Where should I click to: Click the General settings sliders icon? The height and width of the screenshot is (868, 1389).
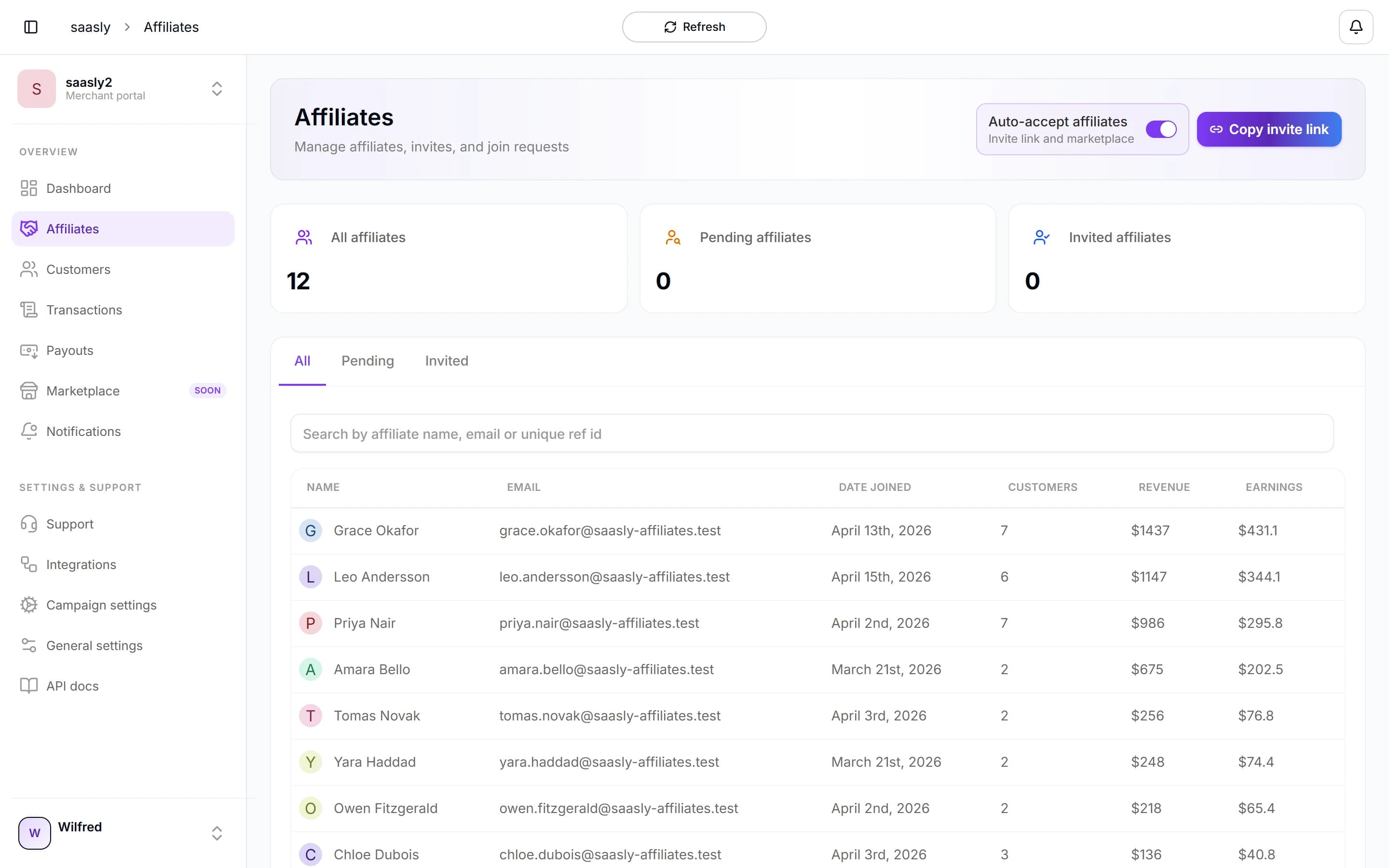[29, 645]
